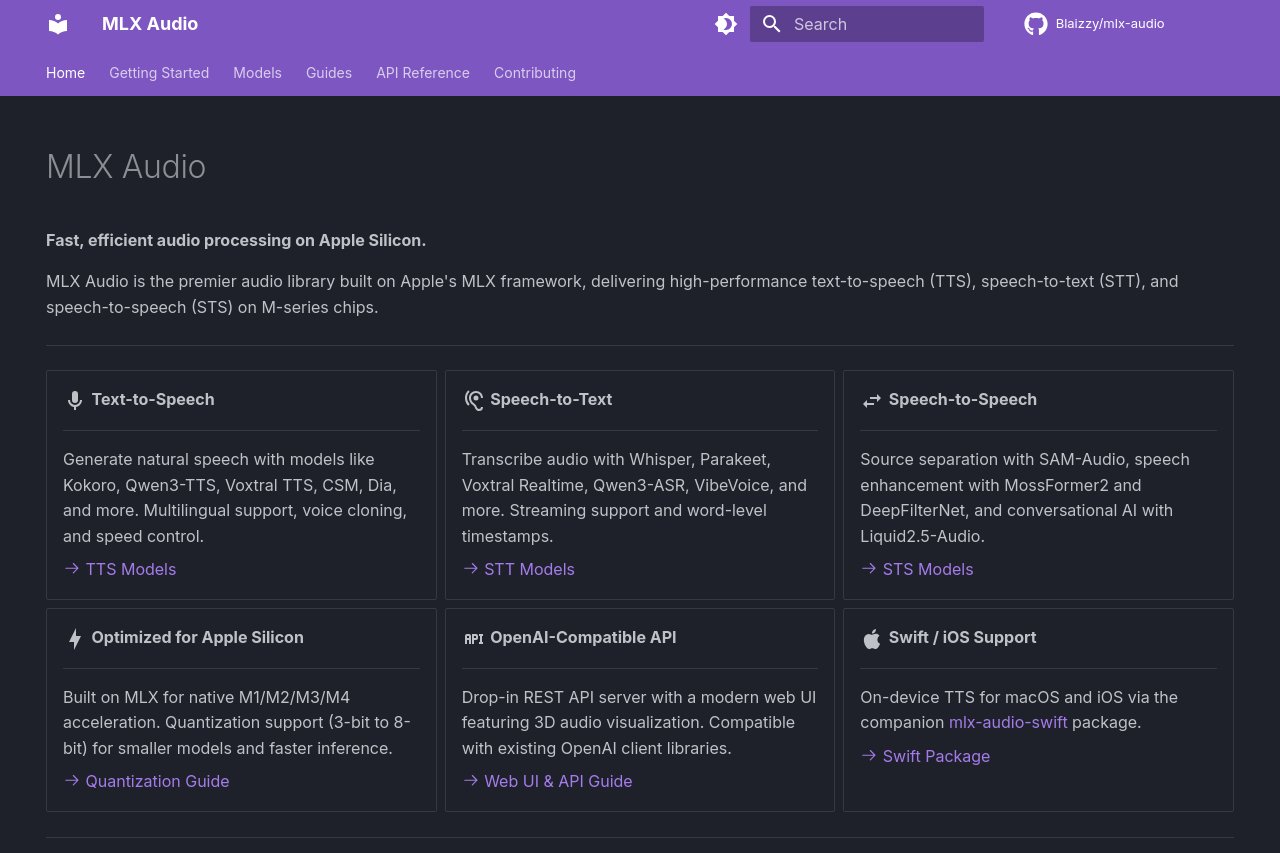Viewport: 1280px width, 853px height.
Task: Open the Getting Started tab
Action: pos(159,73)
